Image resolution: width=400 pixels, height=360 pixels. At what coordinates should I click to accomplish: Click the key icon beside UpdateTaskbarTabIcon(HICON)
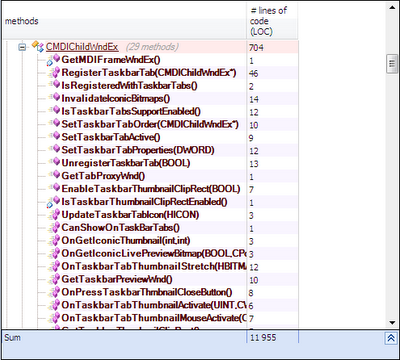pyautogui.click(x=54, y=215)
